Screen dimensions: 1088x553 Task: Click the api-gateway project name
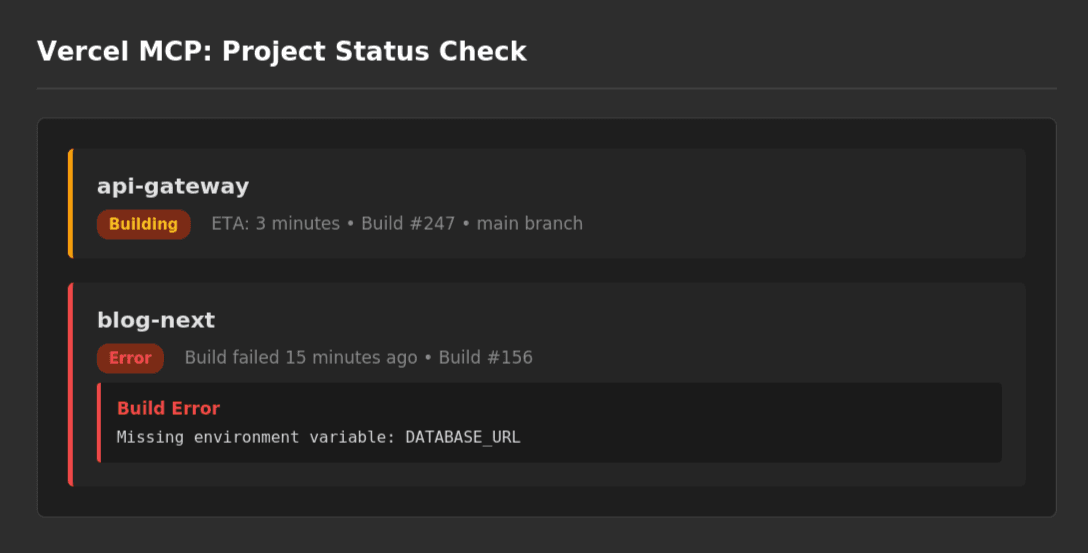[x=173, y=186]
